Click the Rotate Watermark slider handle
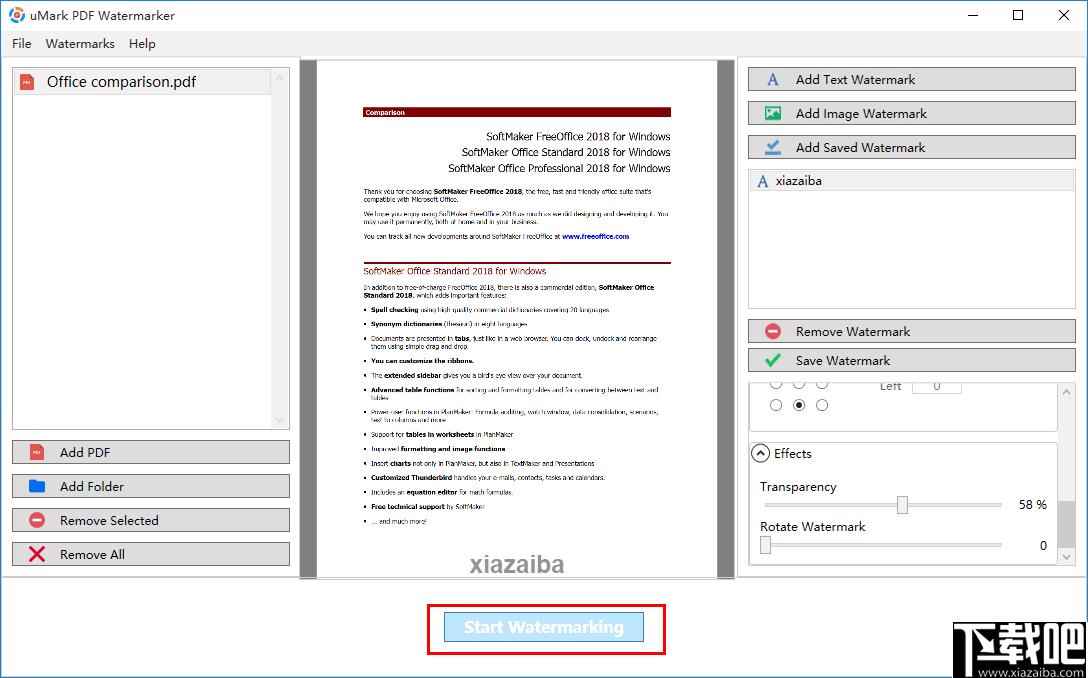Image resolution: width=1088 pixels, height=678 pixels. 765,545
